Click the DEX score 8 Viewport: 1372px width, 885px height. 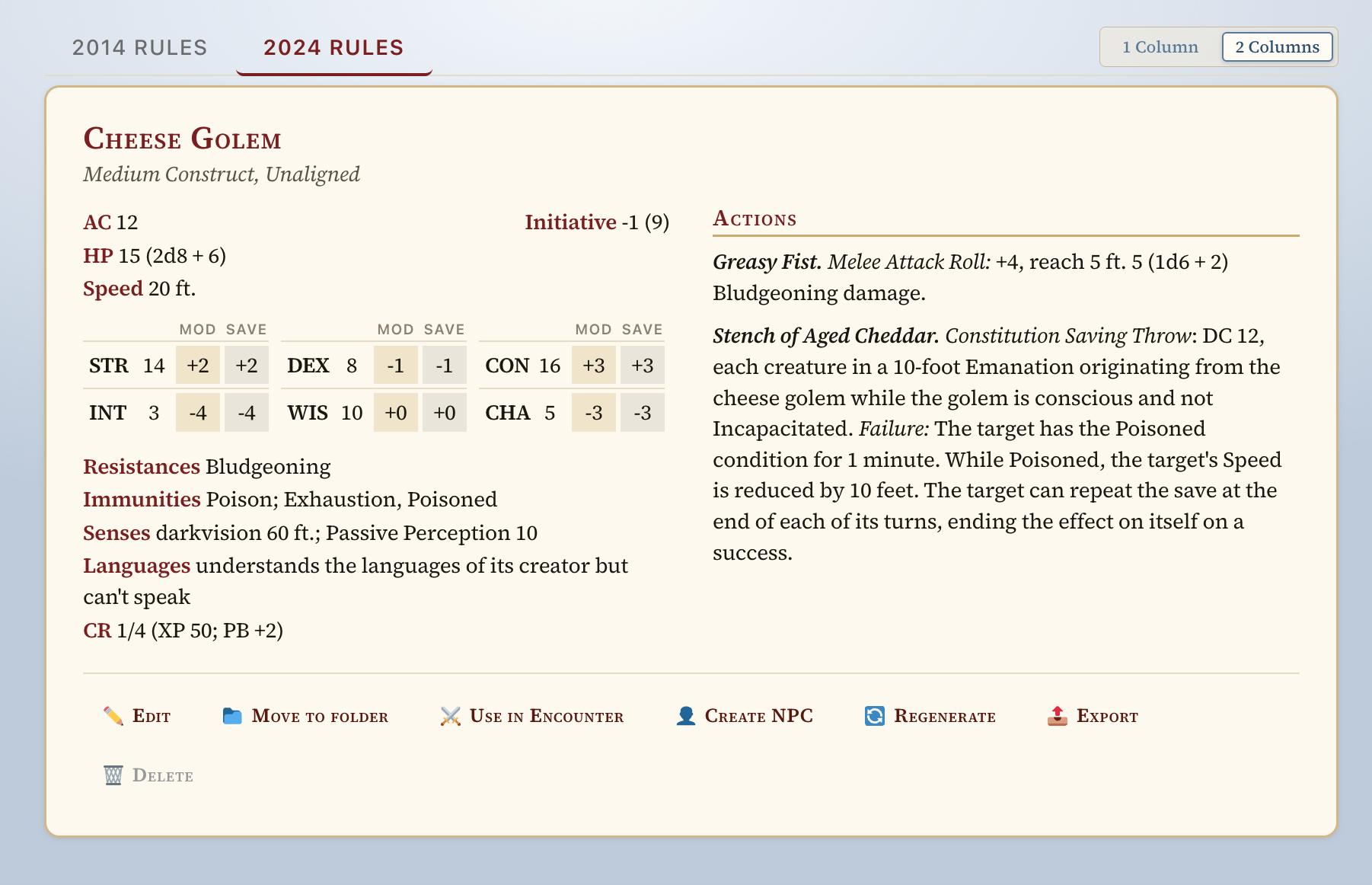pos(352,366)
